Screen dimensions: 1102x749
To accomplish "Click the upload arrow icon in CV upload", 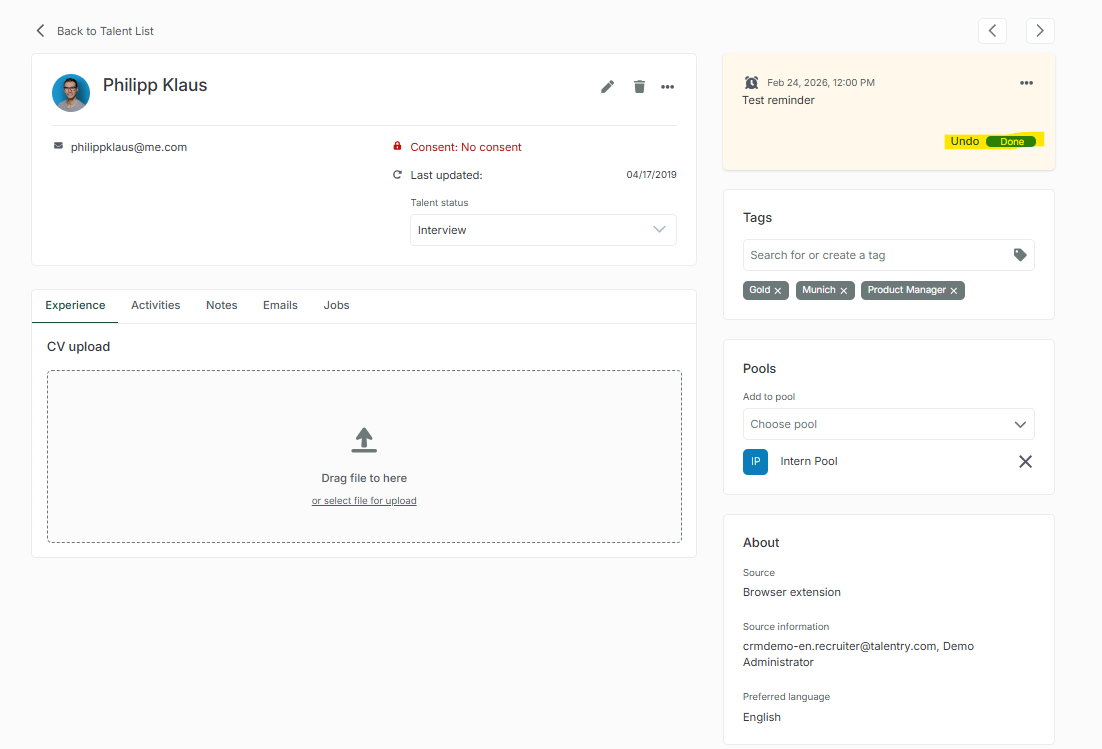I will (x=364, y=440).
